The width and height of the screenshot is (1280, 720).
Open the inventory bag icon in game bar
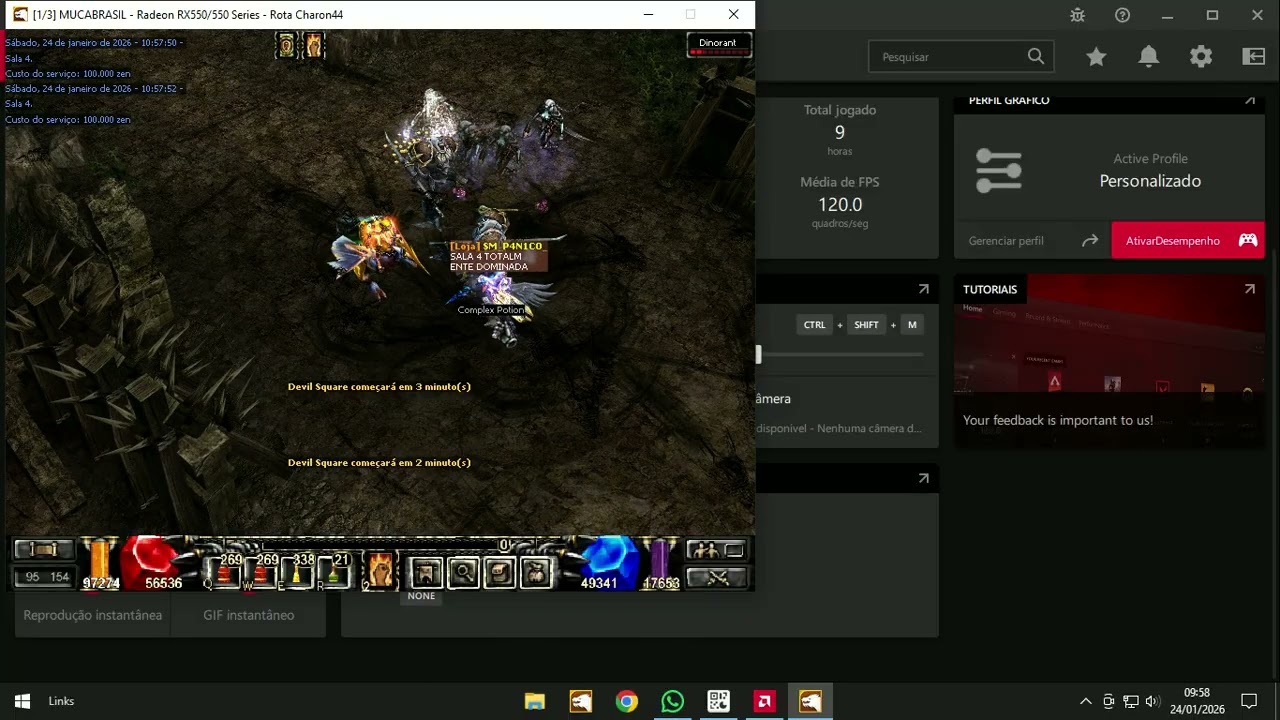coord(536,573)
